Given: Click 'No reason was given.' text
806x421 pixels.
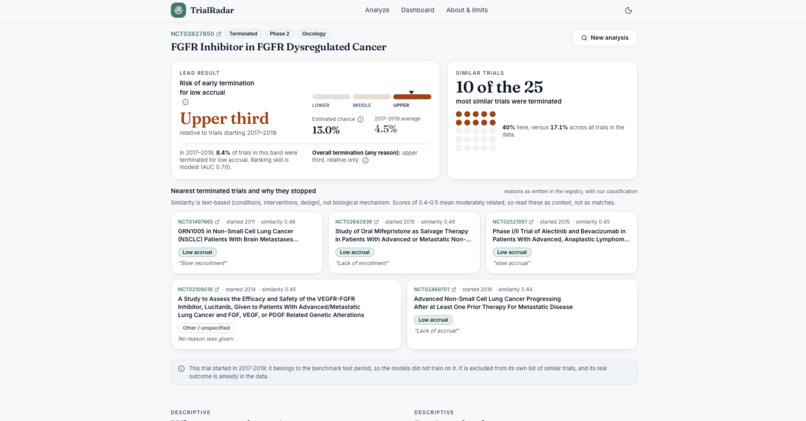Looking at the screenshot, I should [x=206, y=339].
